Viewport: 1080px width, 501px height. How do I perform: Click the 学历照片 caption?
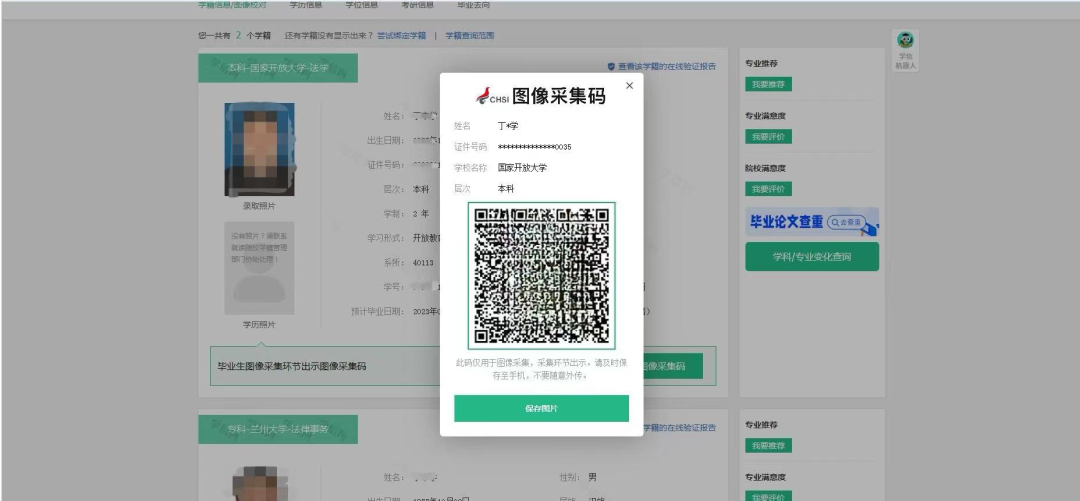click(x=259, y=325)
